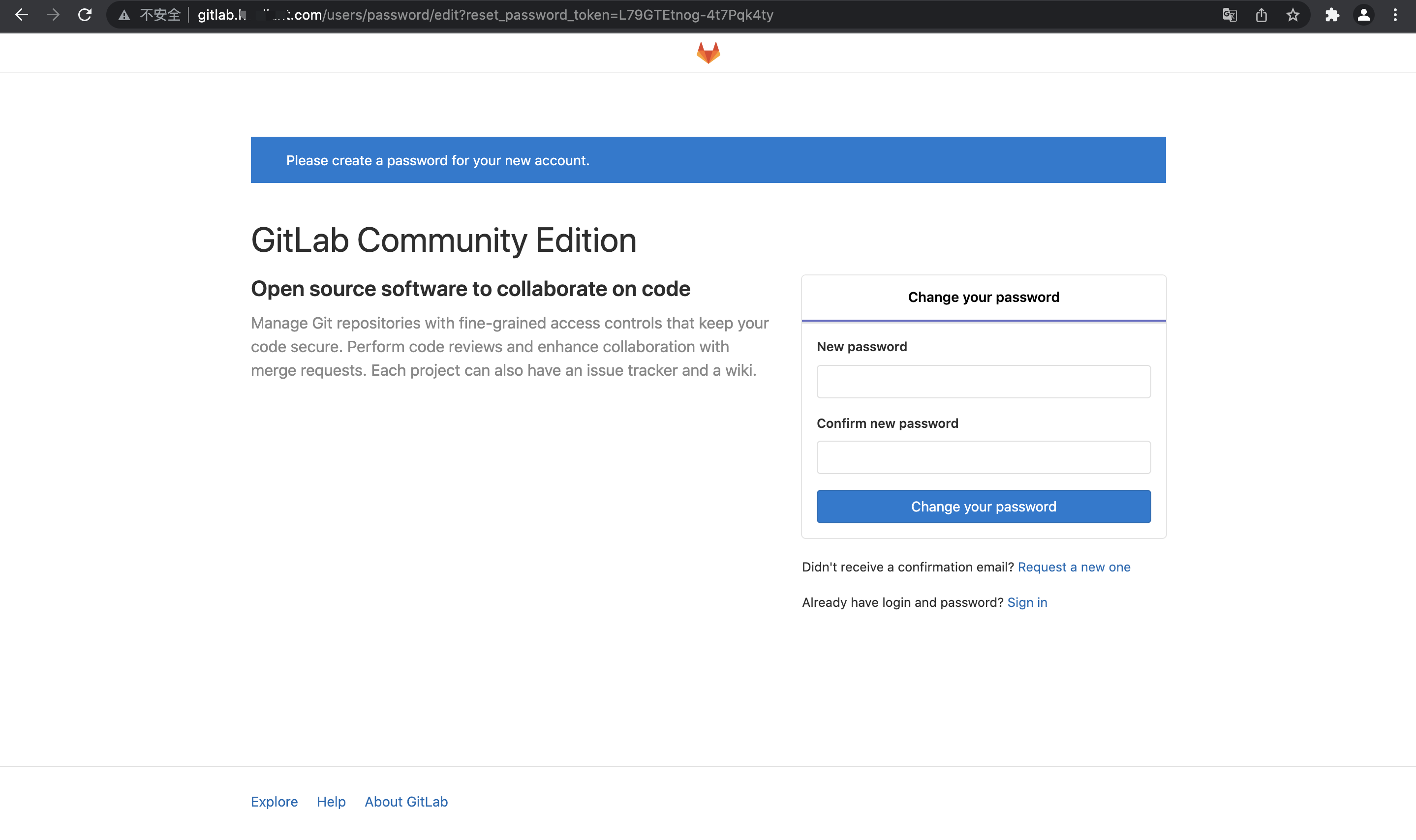Screen dimensions: 1416x840
Task: Select the Change your password tab
Action: (983, 297)
